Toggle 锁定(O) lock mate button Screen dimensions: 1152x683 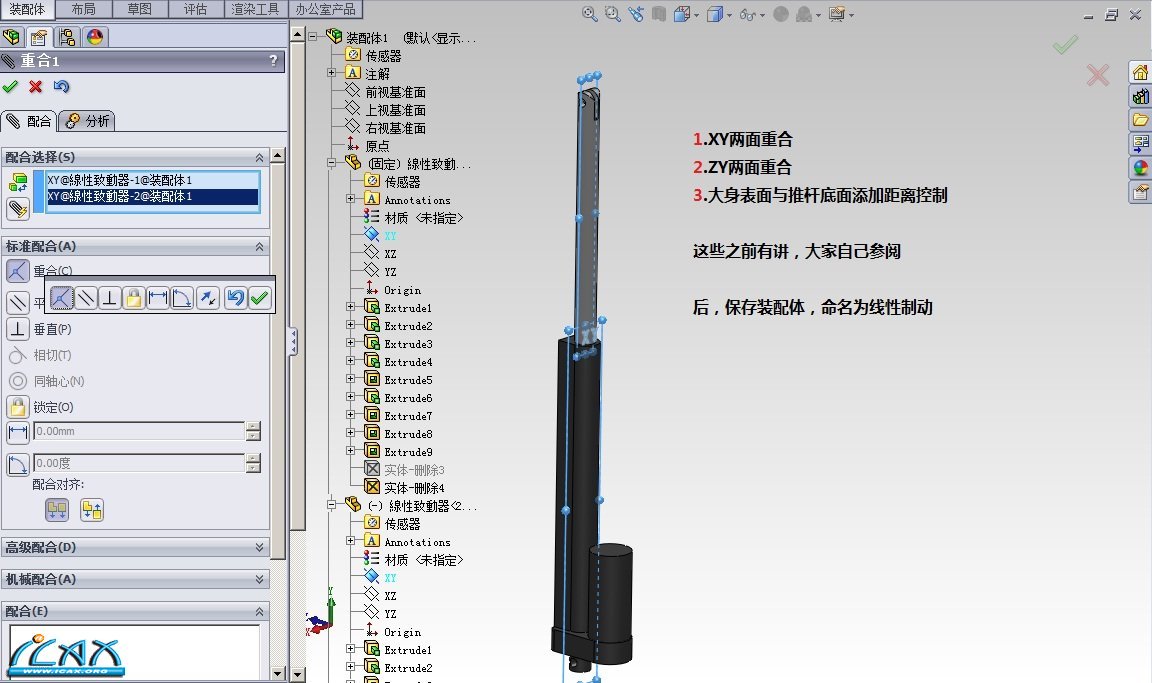18,407
